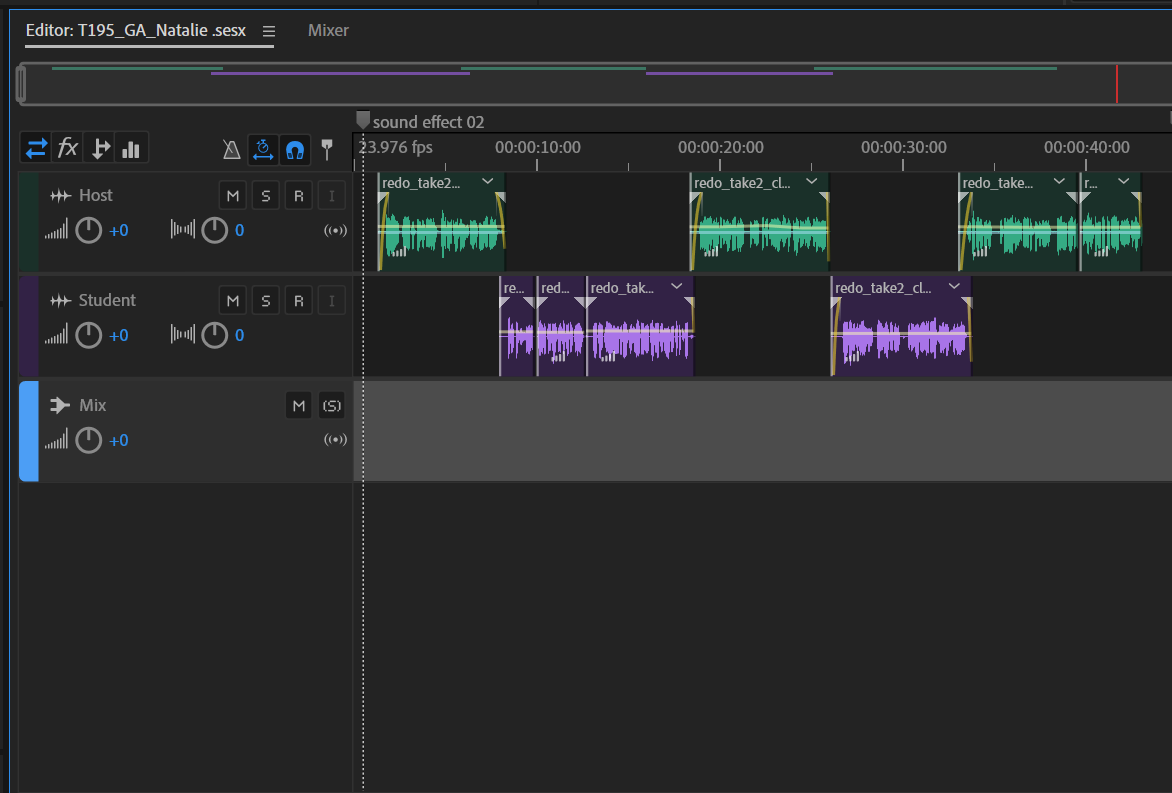Show the track Effects (fx) view
The height and width of the screenshot is (793, 1172).
[x=67, y=149]
